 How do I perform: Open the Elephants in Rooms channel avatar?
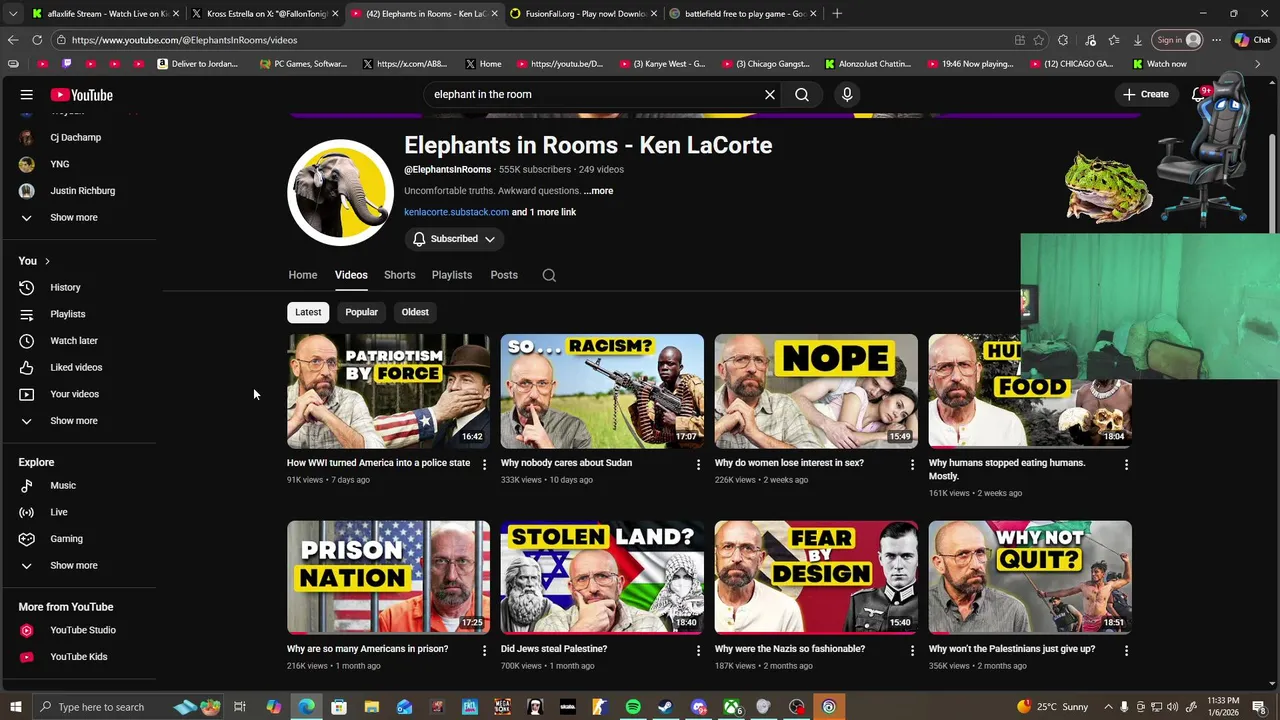point(340,193)
